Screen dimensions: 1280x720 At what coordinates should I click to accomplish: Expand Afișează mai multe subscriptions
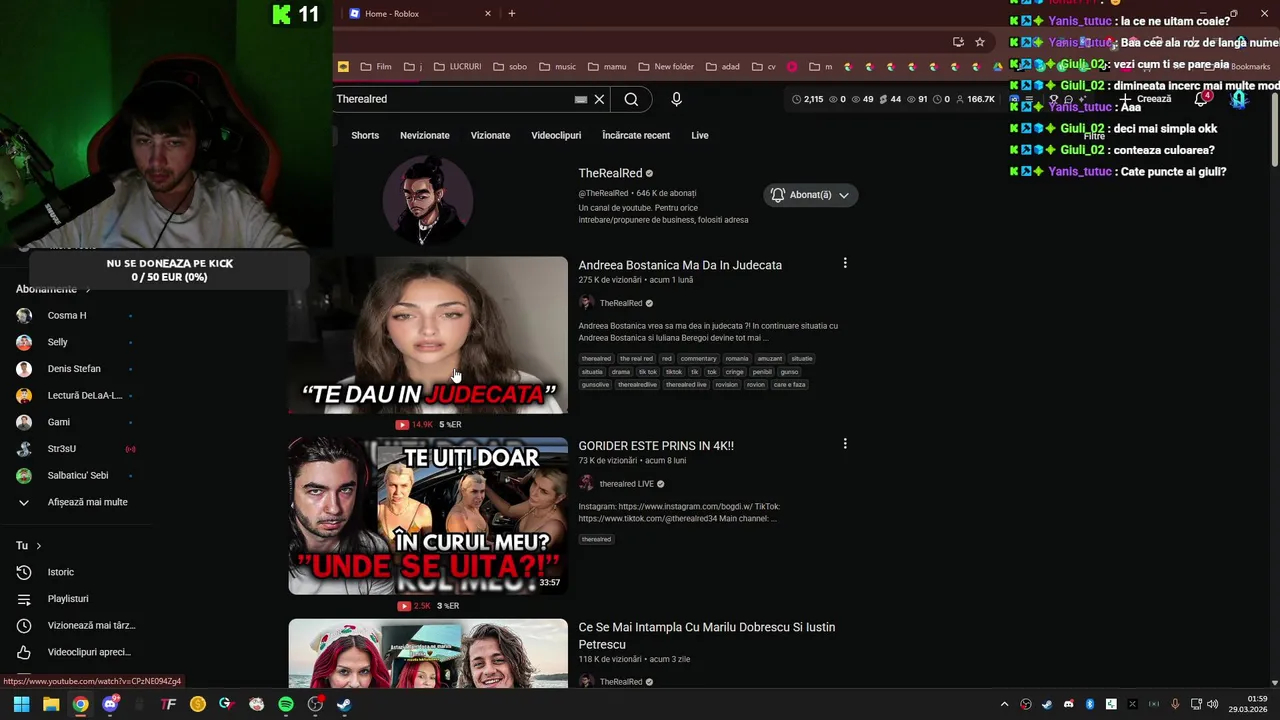click(x=77, y=502)
